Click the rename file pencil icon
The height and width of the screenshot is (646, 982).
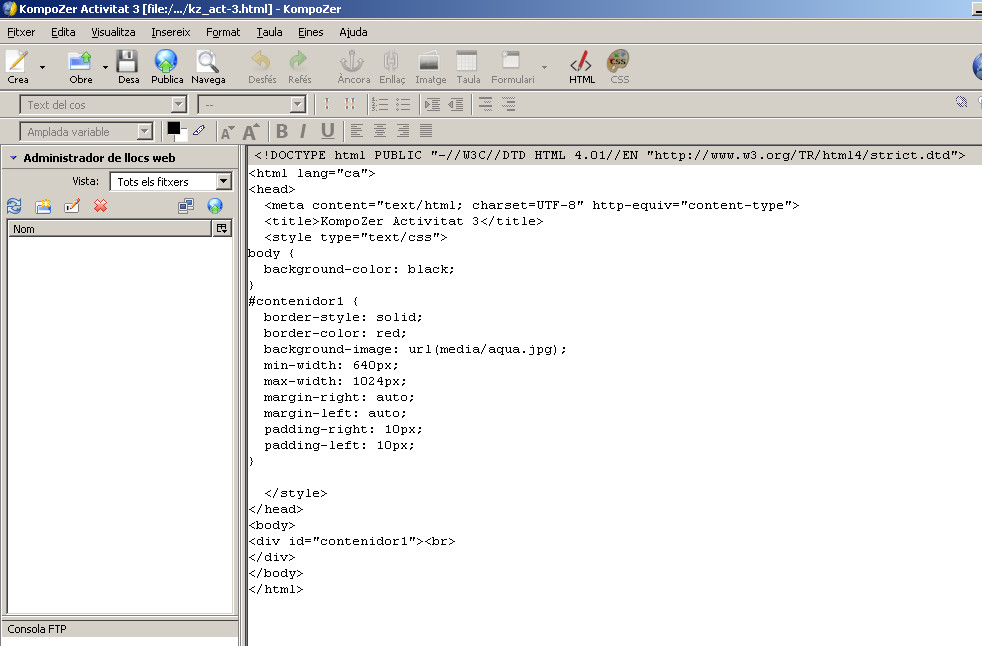click(72, 206)
